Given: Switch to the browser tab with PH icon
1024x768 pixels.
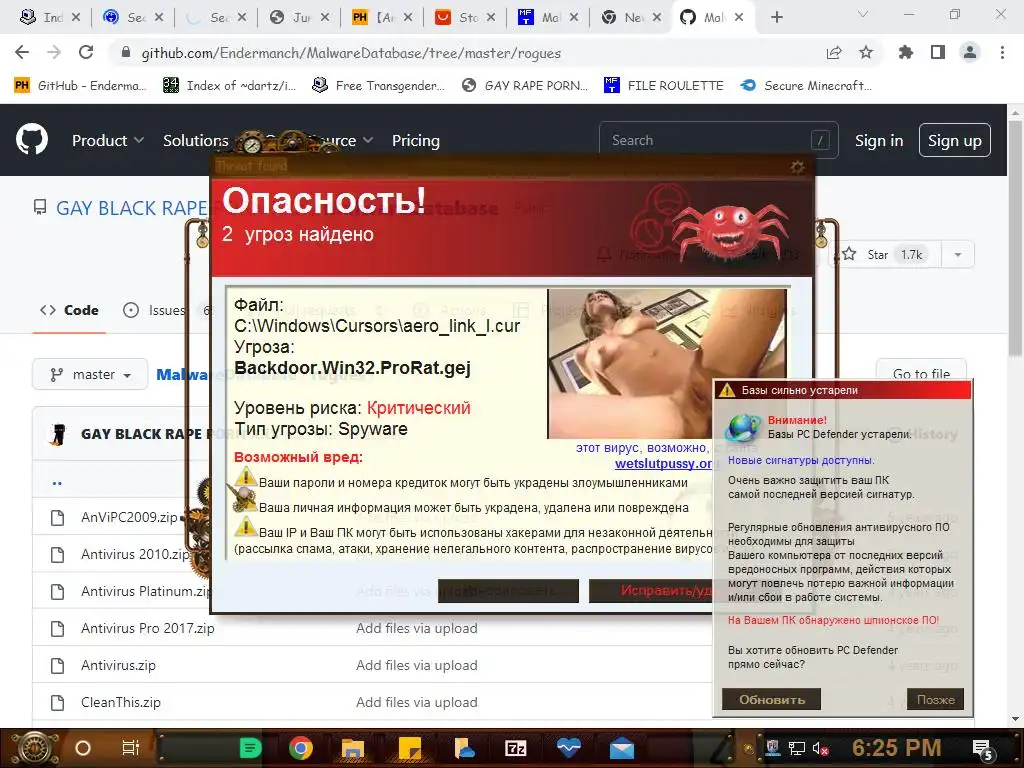Looking at the screenshot, I should [382, 18].
